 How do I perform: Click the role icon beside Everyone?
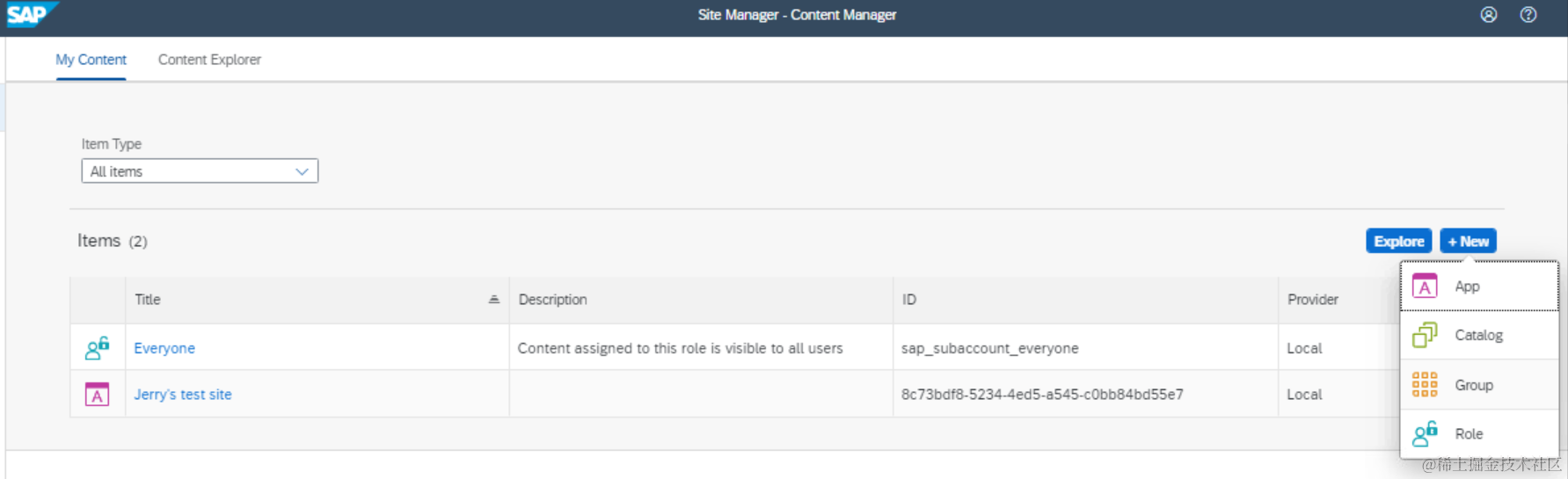pyautogui.click(x=97, y=348)
